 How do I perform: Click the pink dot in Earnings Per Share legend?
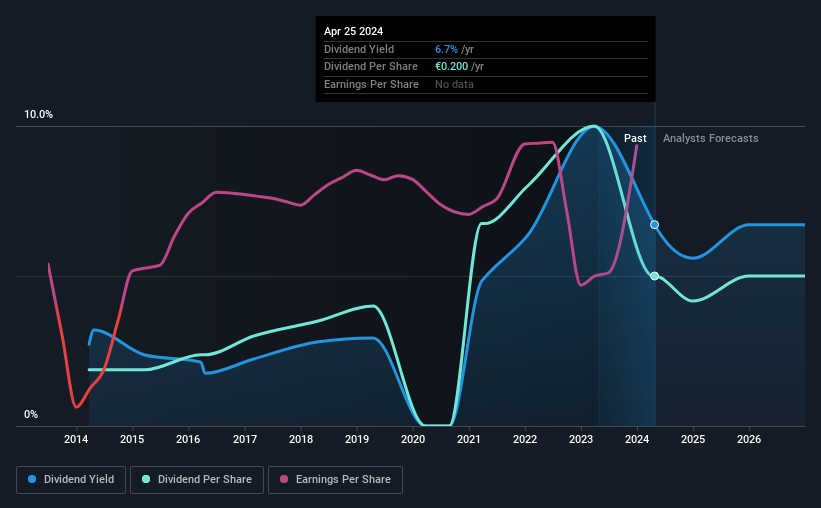pos(284,479)
